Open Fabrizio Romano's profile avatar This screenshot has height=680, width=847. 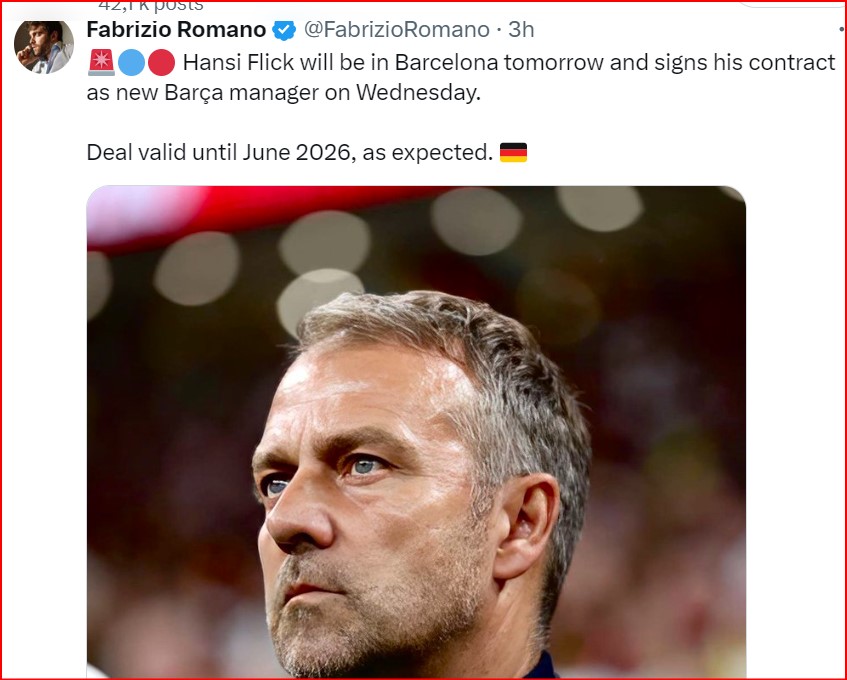point(43,45)
